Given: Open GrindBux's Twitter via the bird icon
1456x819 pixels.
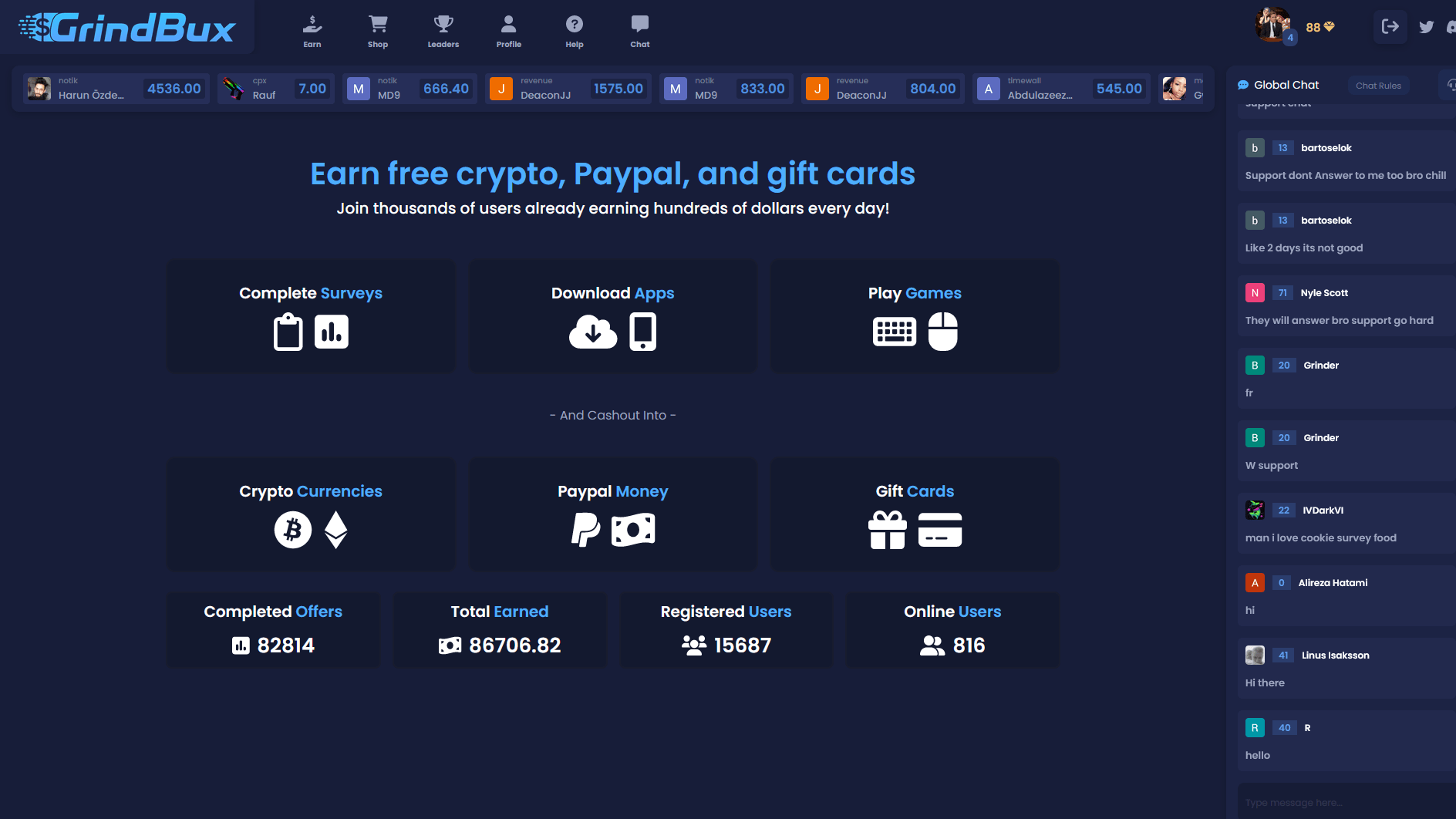Looking at the screenshot, I should click(x=1426, y=27).
